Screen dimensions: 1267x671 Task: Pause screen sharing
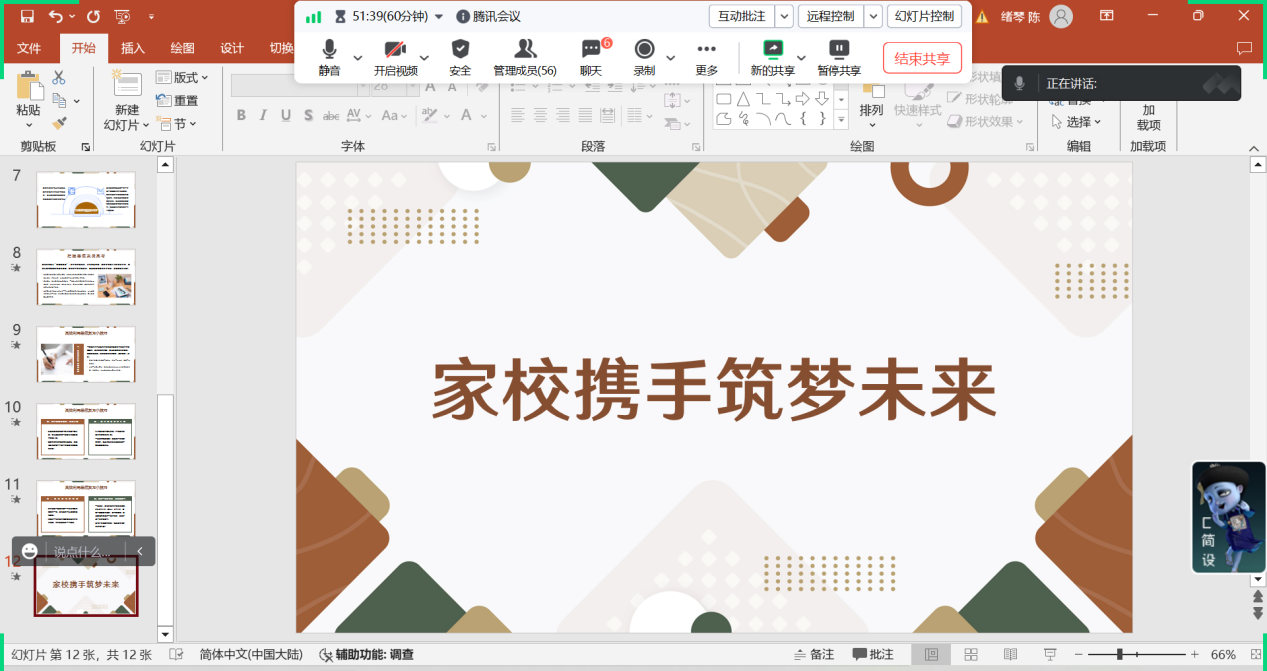[x=839, y=57]
